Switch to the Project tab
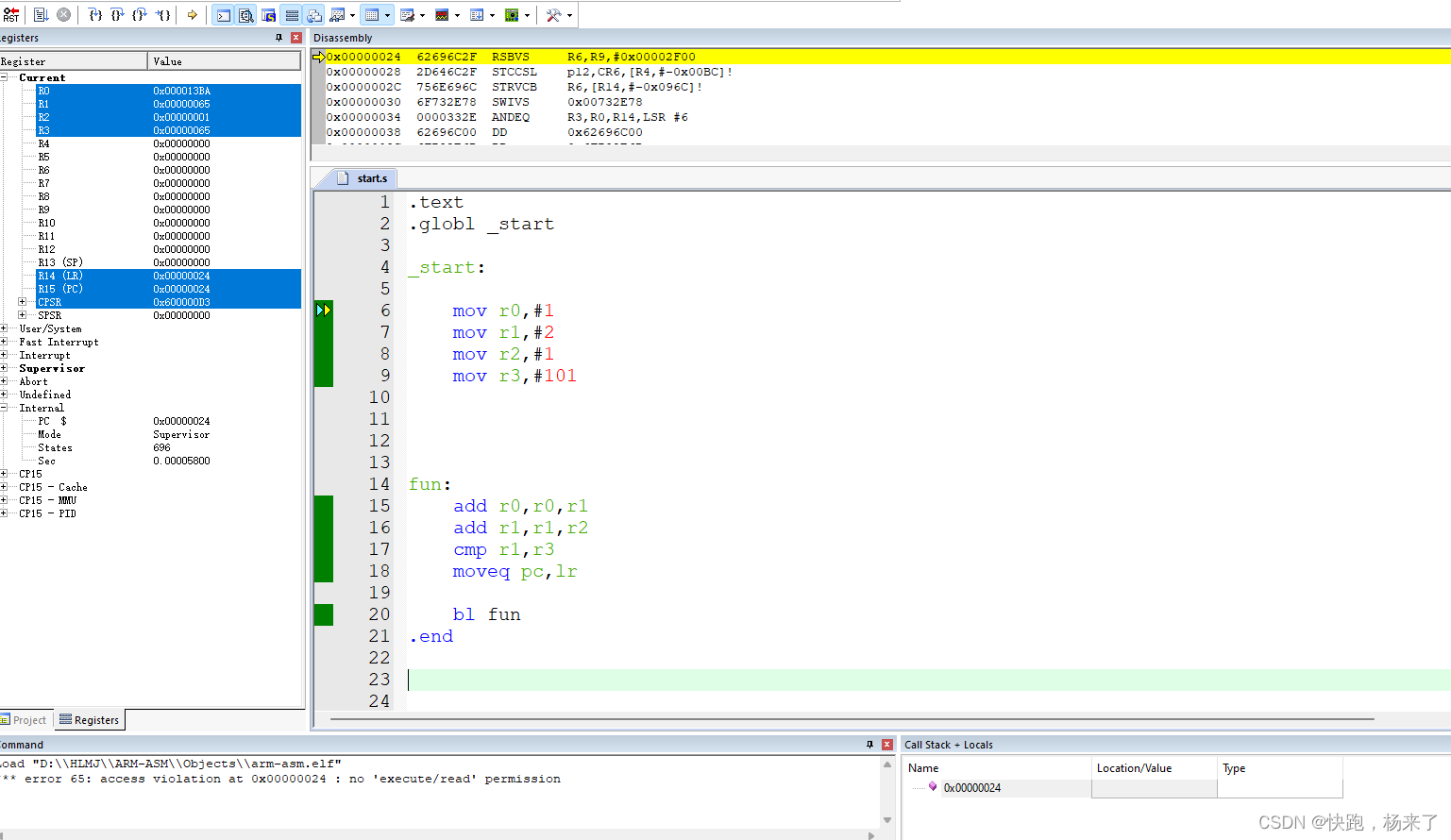 (x=25, y=720)
